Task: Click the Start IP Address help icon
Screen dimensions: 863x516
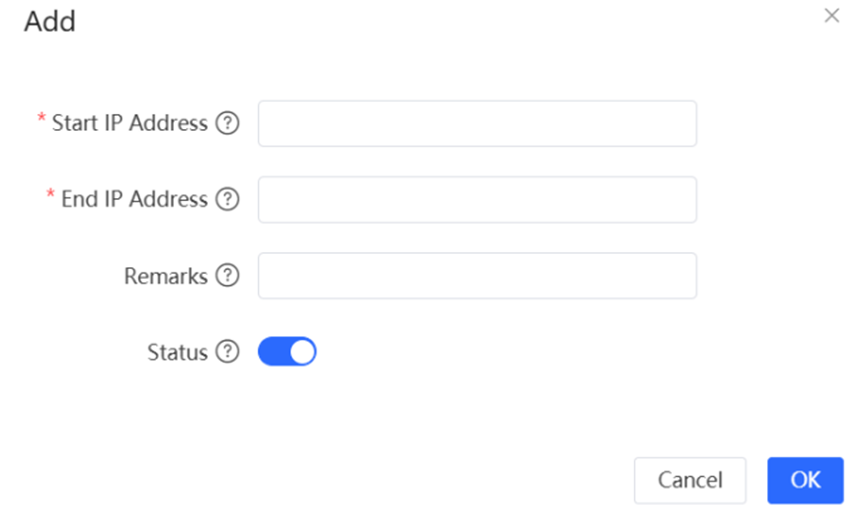Action: 228,123
